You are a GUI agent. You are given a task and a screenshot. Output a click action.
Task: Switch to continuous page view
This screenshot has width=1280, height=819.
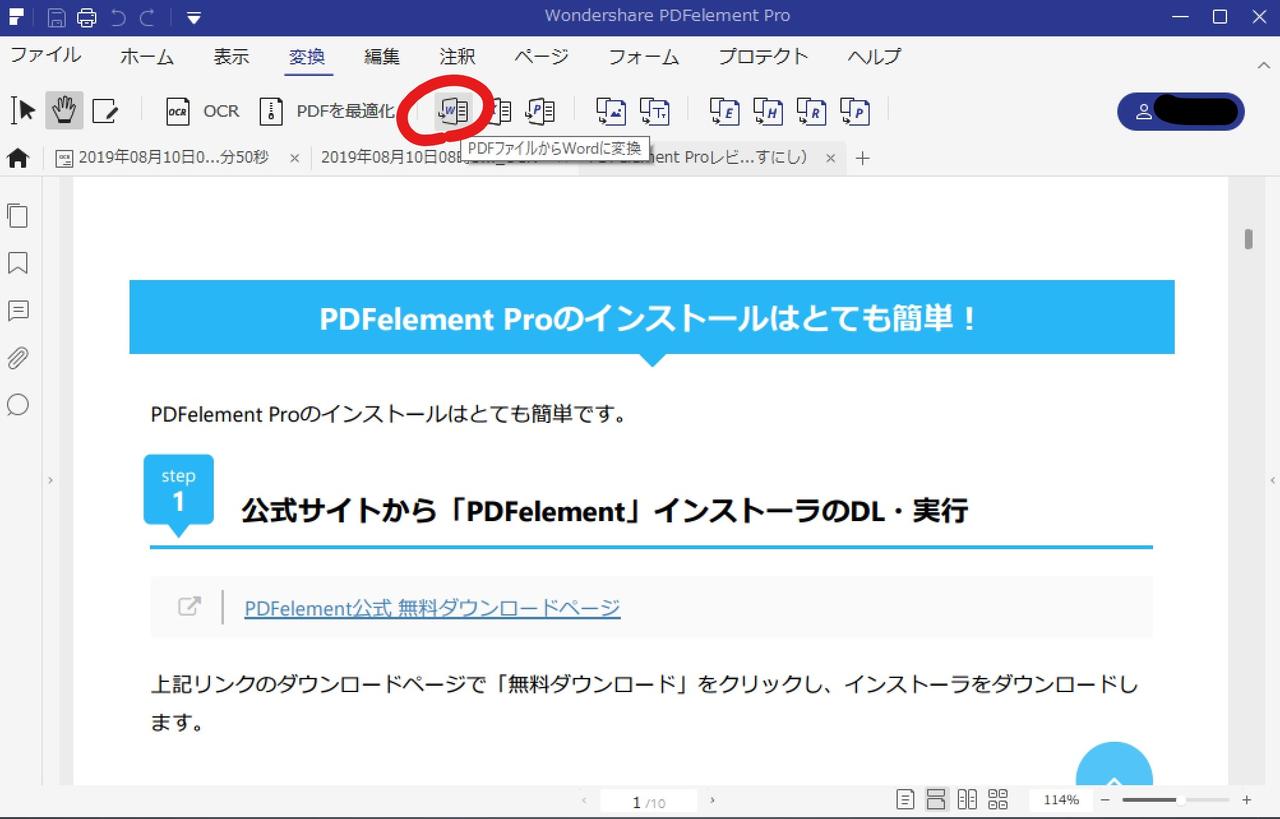point(936,800)
